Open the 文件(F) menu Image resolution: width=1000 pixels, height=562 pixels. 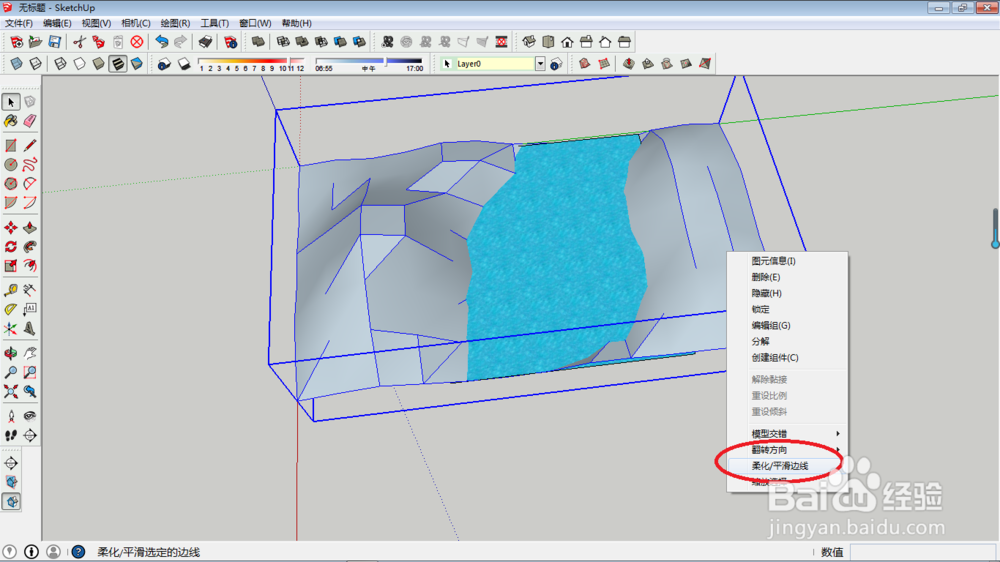click(x=19, y=23)
